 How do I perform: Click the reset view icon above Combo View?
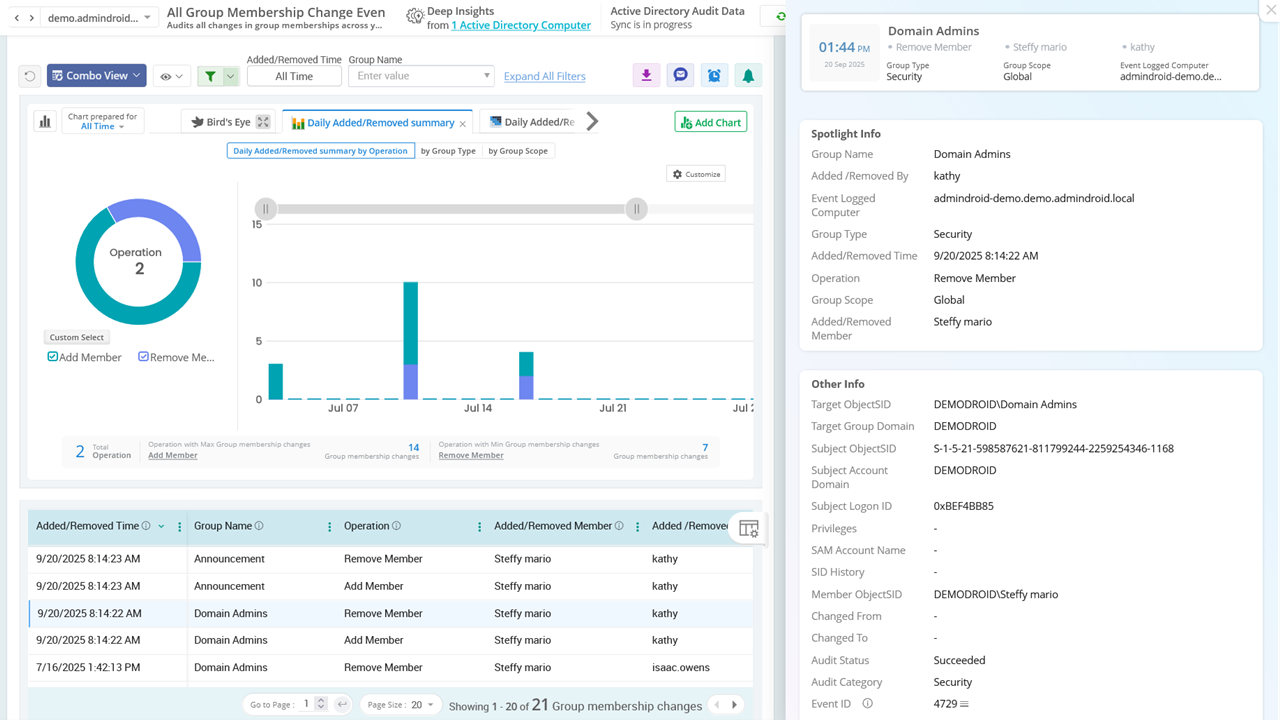(28, 74)
